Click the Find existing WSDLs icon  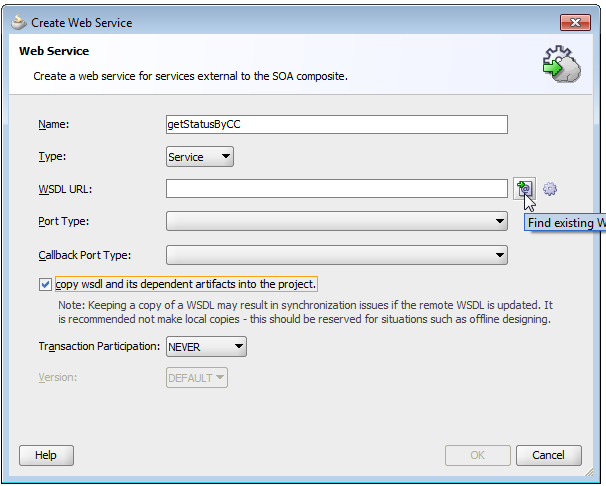[x=523, y=188]
